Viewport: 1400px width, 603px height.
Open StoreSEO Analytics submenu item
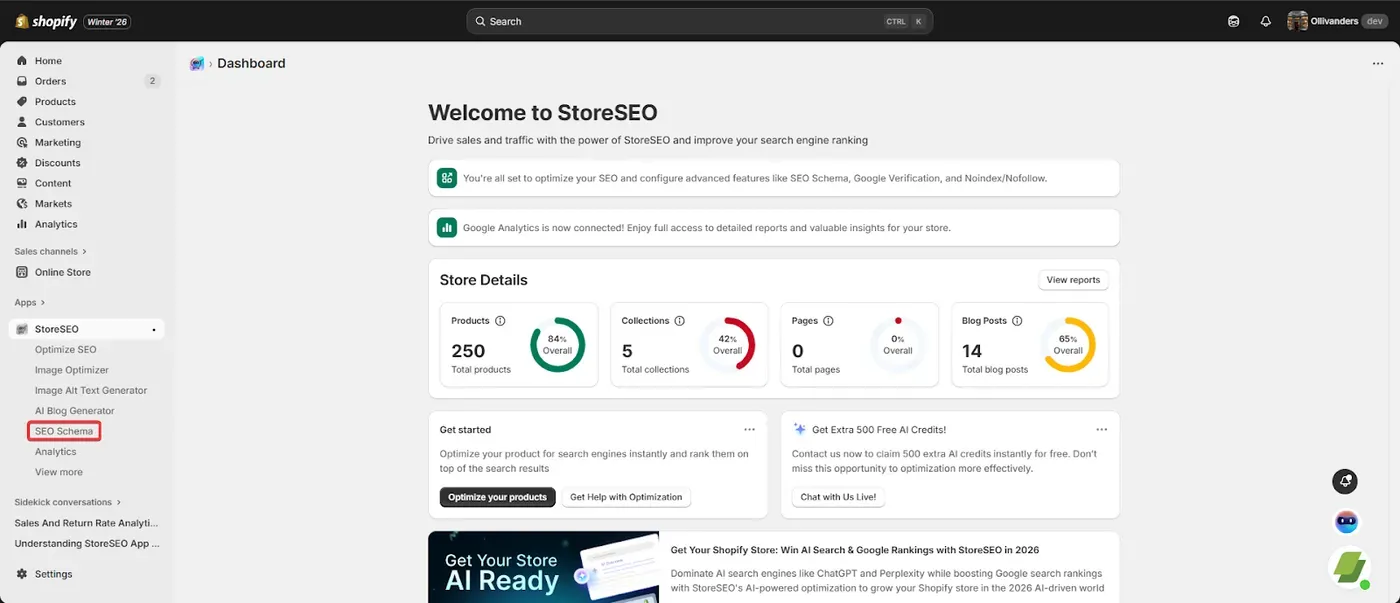[x=56, y=452]
